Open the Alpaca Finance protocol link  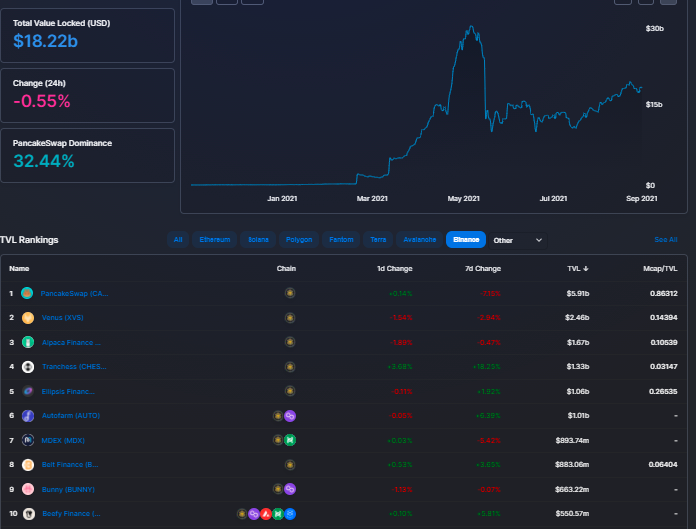(x=71, y=342)
